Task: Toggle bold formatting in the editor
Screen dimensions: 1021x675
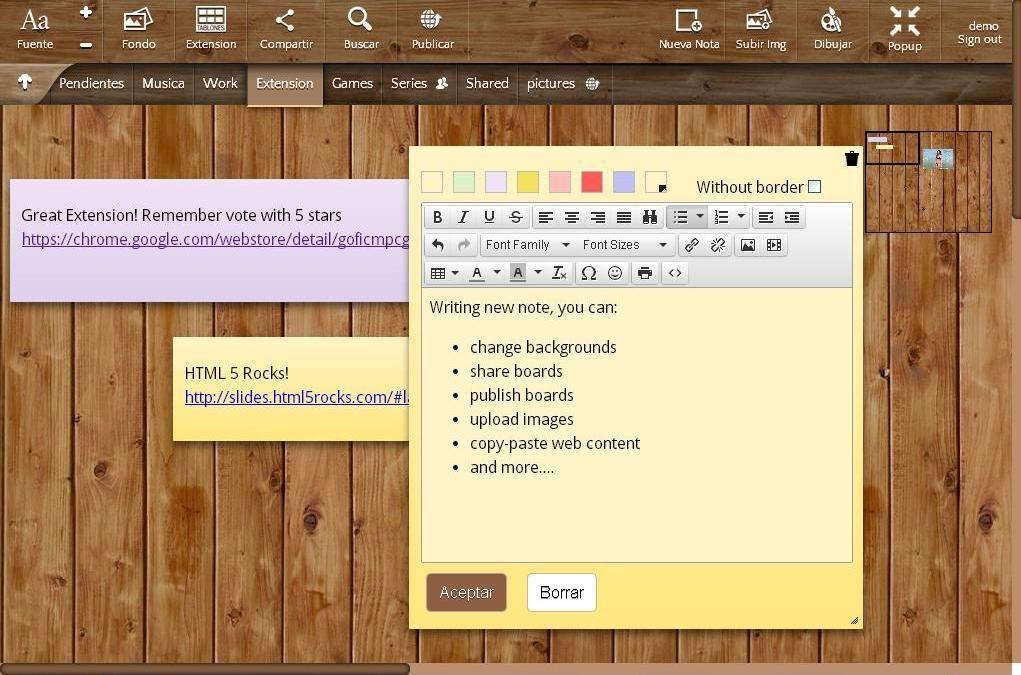Action: [x=438, y=217]
